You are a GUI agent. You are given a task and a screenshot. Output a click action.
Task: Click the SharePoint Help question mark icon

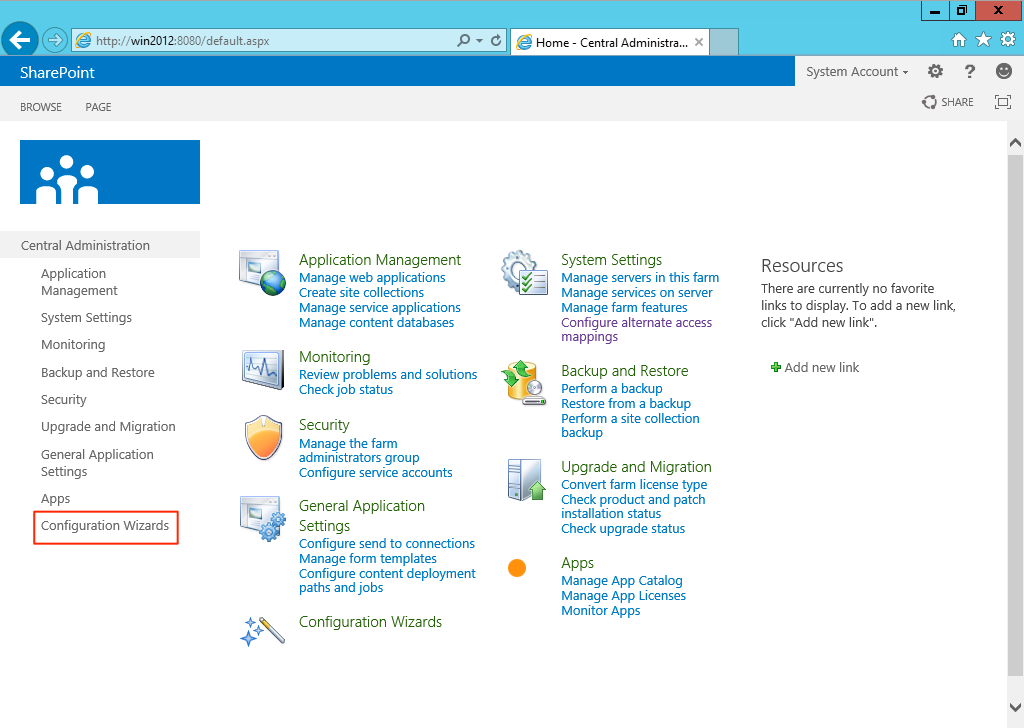970,71
